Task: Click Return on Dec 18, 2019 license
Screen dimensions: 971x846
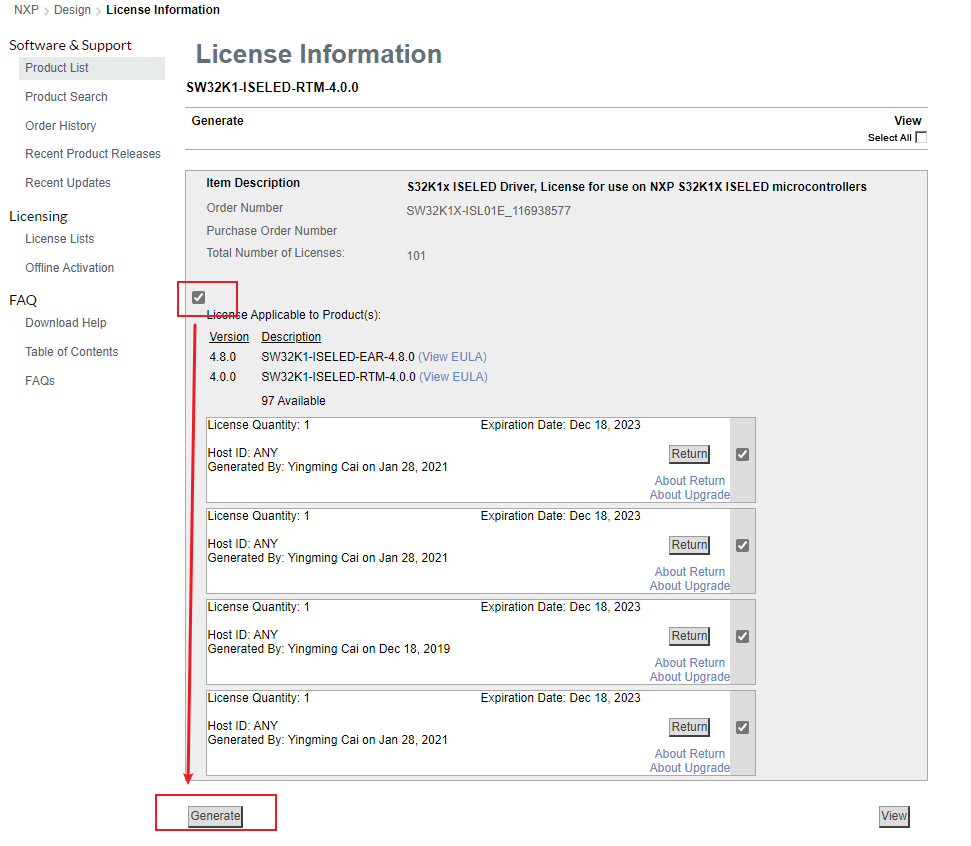Action: [x=689, y=636]
